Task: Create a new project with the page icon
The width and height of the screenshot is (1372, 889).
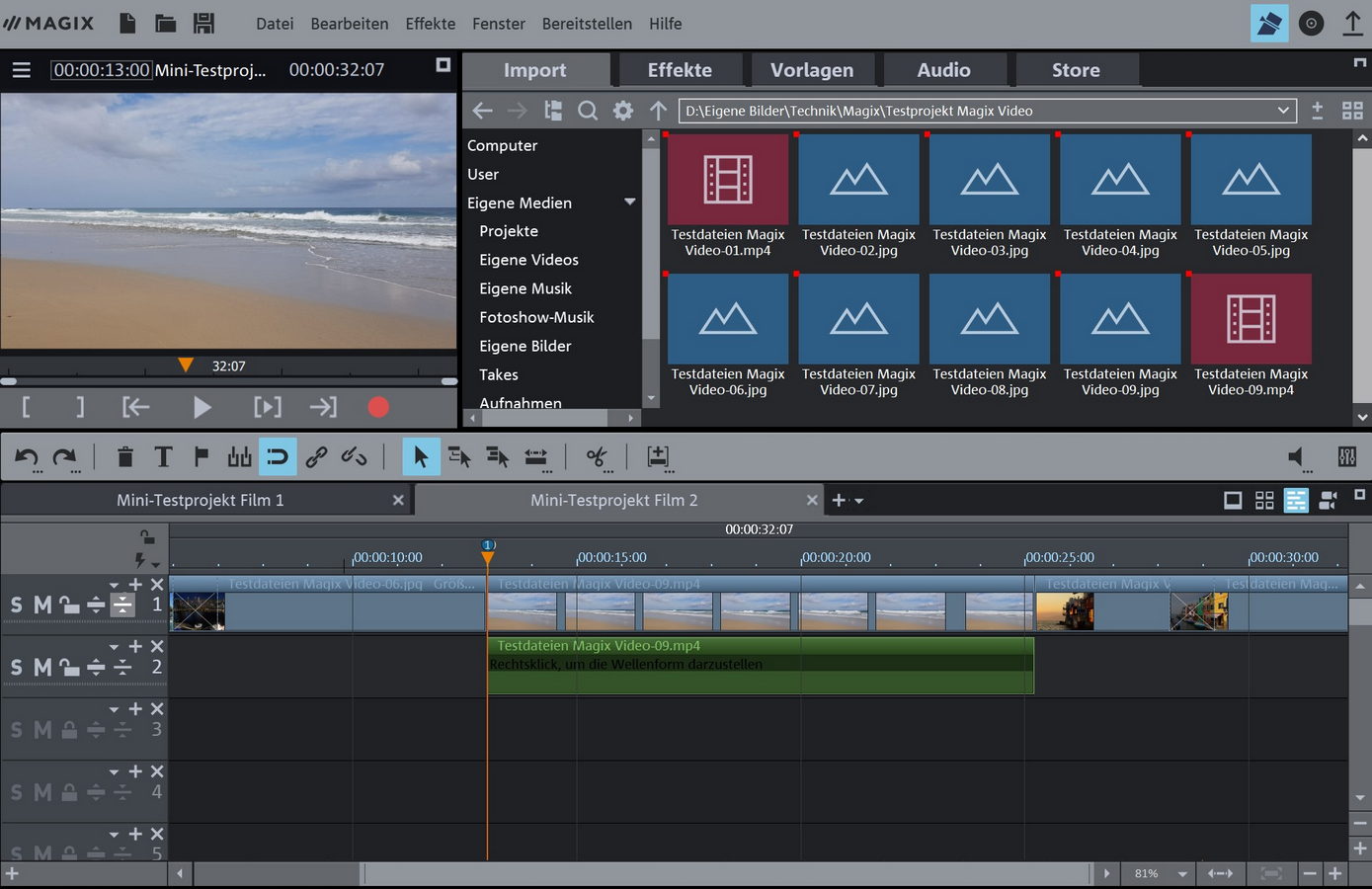Action: click(x=127, y=23)
